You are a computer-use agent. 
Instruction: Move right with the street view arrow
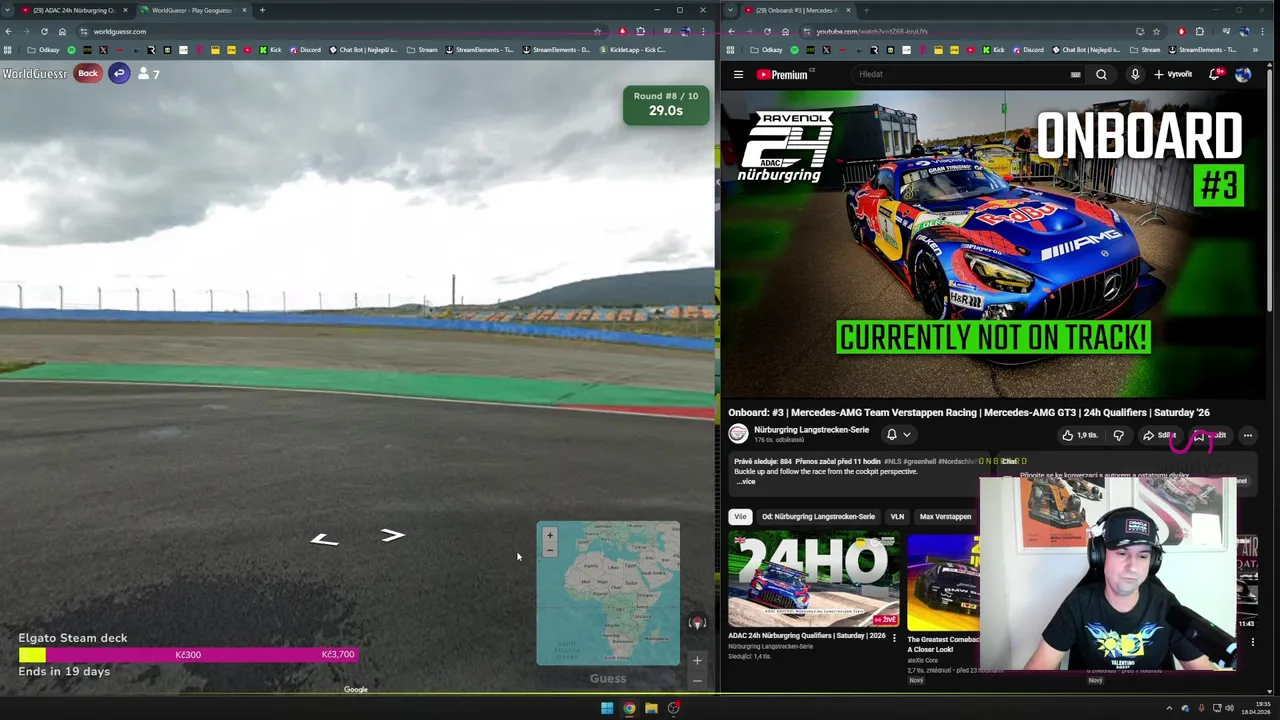tap(392, 536)
